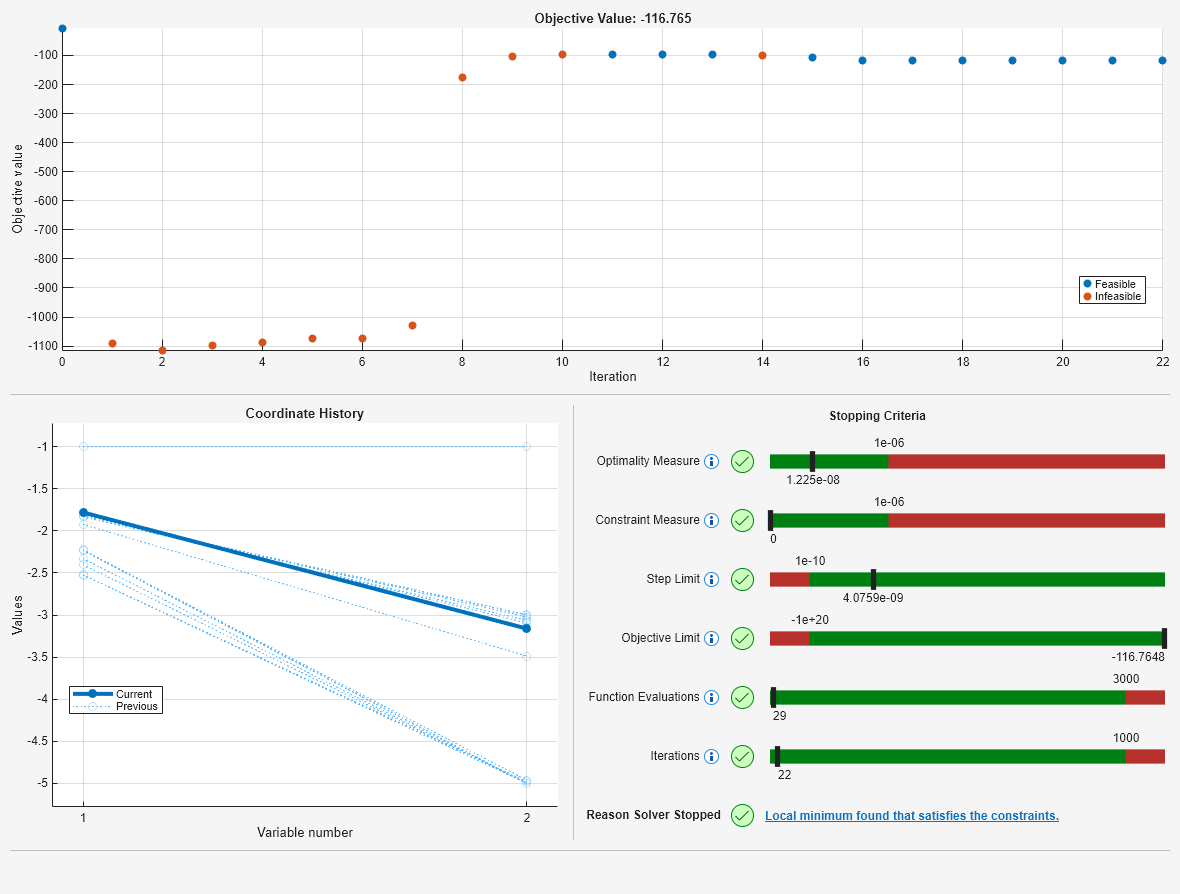Screen dimensions: 1180x894
Task: Click the green check next to Optimality Measure
Action: pos(742,462)
